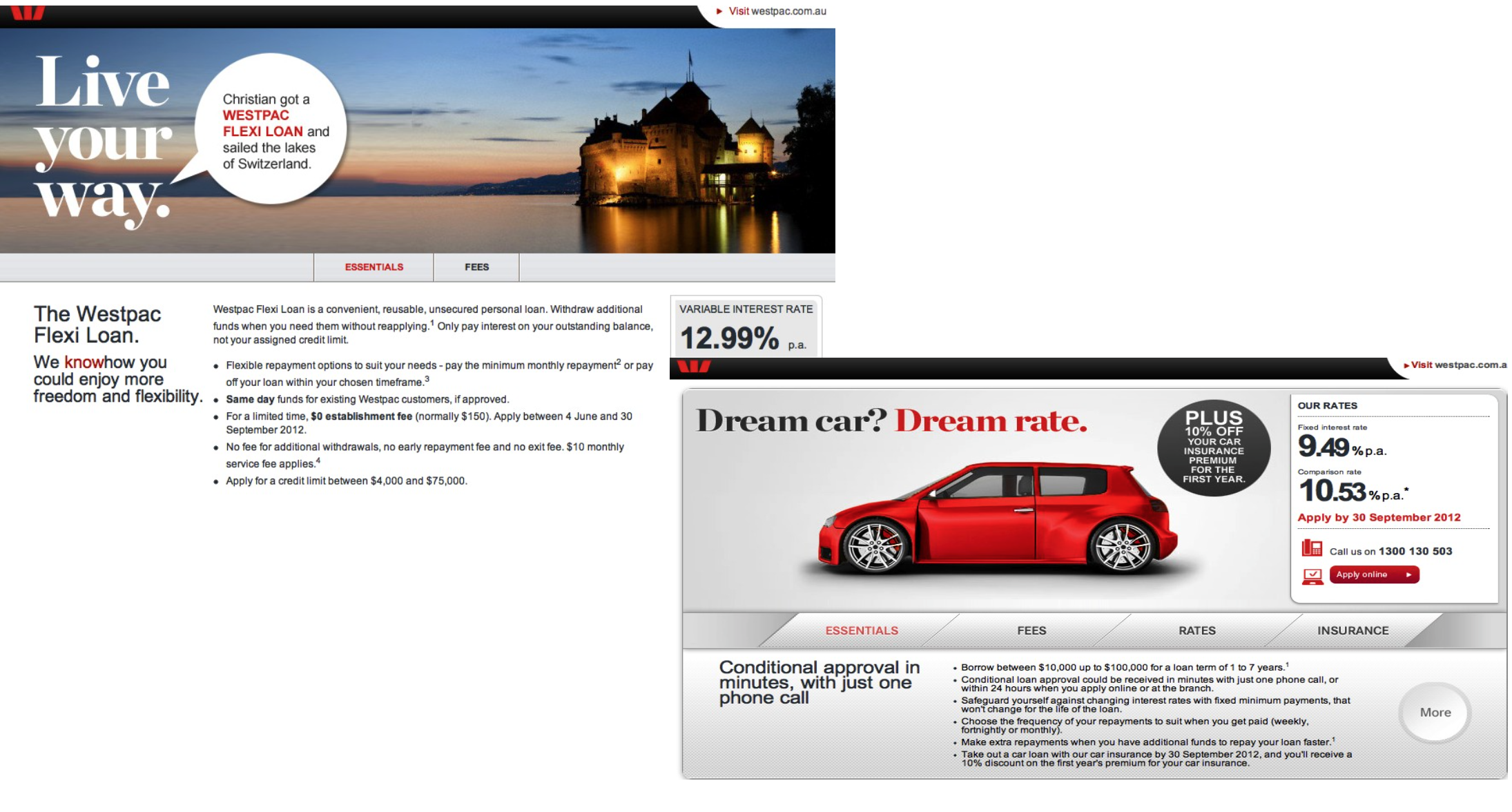The height and width of the screenshot is (812, 1512).
Task: Click the arrow inside Apply online button
Action: pyautogui.click(x=1408, y=574)
